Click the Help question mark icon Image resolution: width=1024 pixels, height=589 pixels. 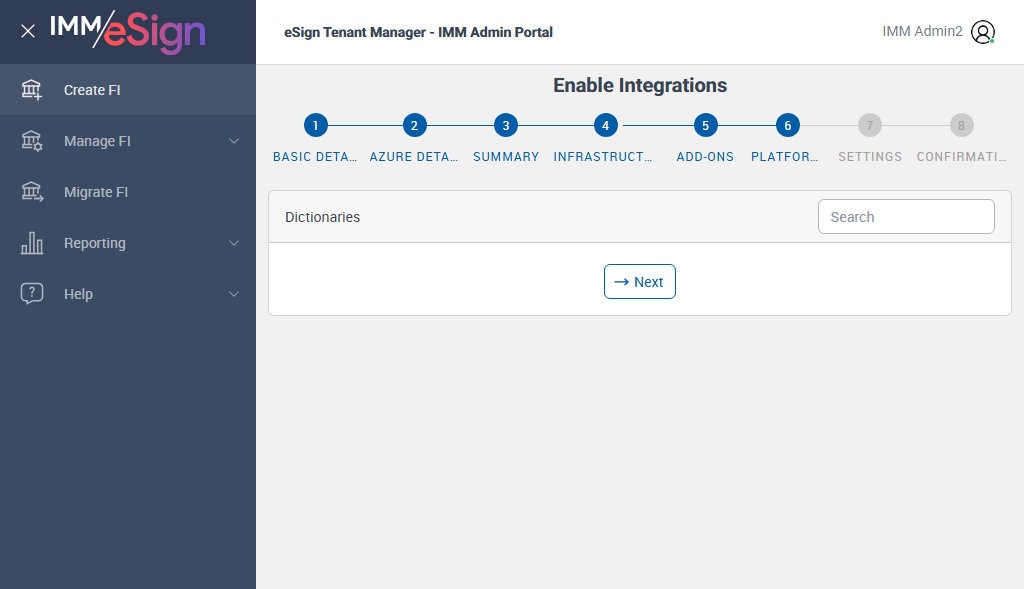[x=31, y=294]
